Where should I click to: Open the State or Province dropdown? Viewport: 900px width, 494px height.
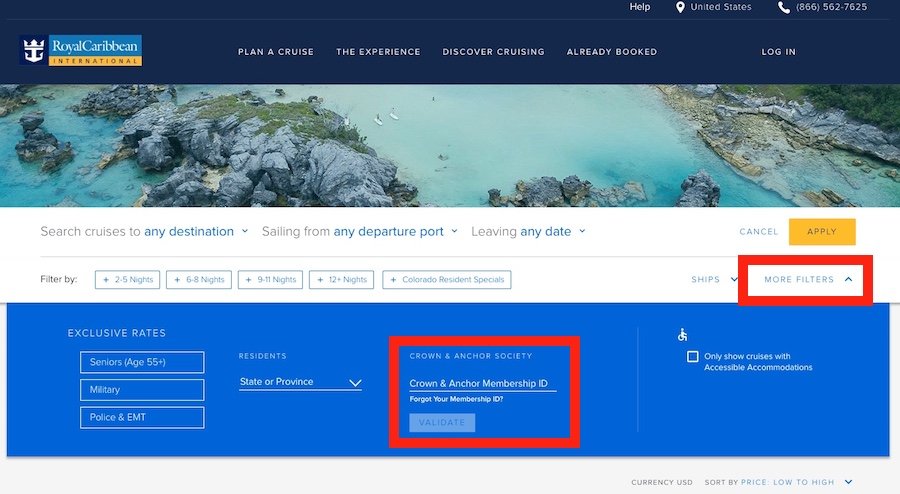coord(301,382)
